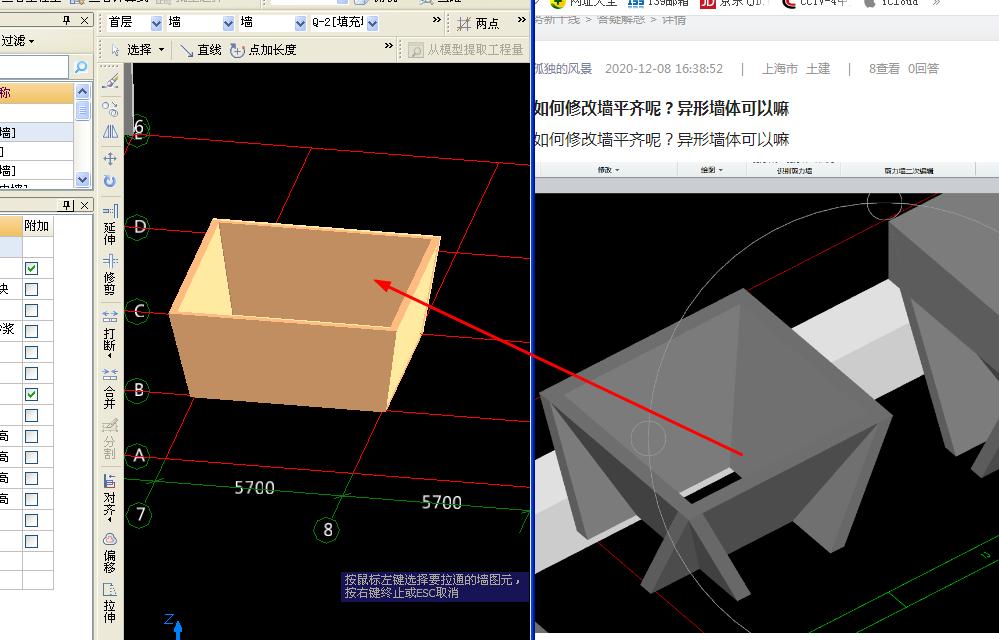Click the bold question title in browser
The image size is (999, 640).
(661, 109)
